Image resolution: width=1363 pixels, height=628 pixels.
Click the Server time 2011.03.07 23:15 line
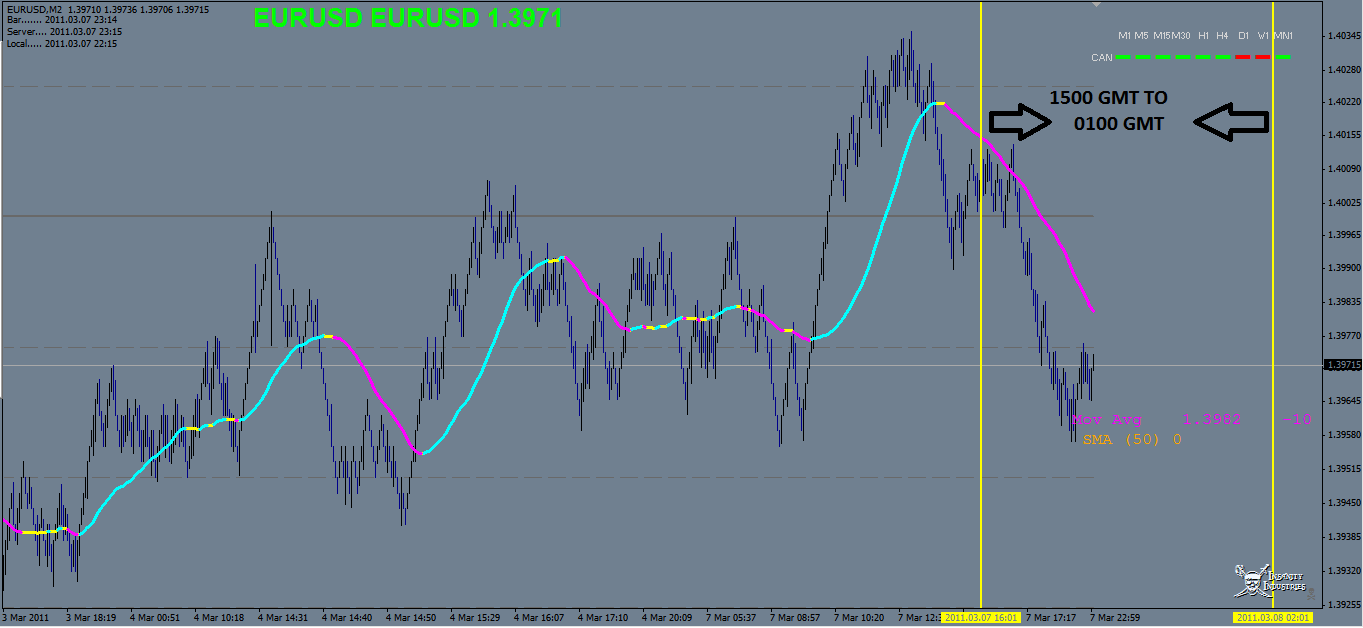click(x=63, y=32)
